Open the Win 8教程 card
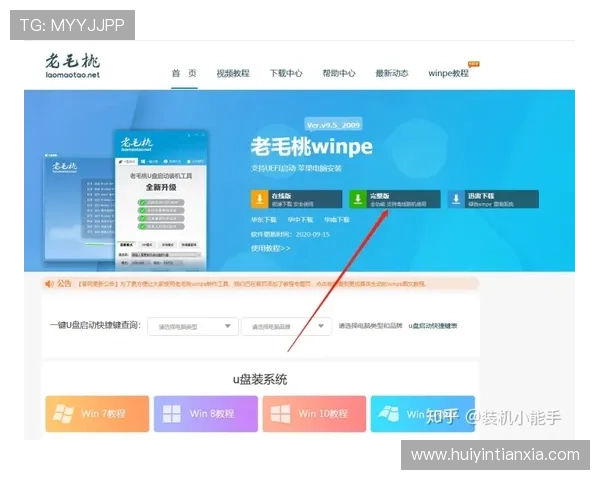The image size is (600, 480). (x=206, y=414)
